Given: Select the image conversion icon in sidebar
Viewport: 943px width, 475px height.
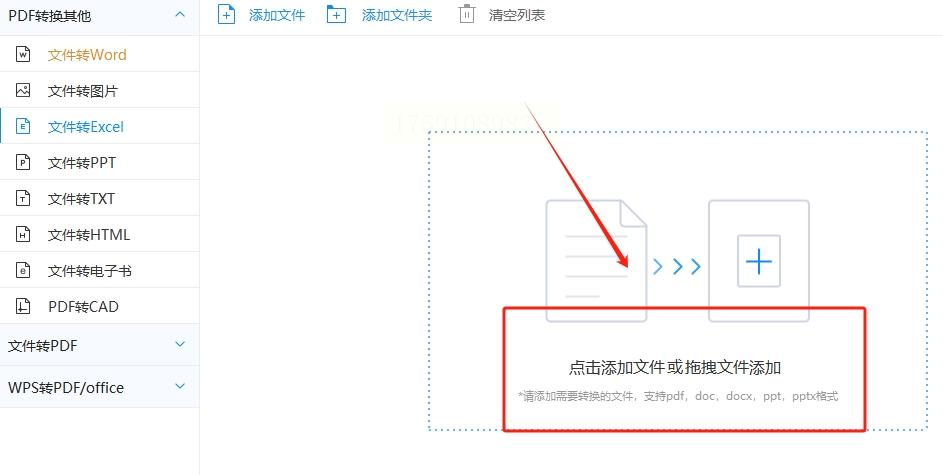Looking at the screenshot, I should pos(23,91).
